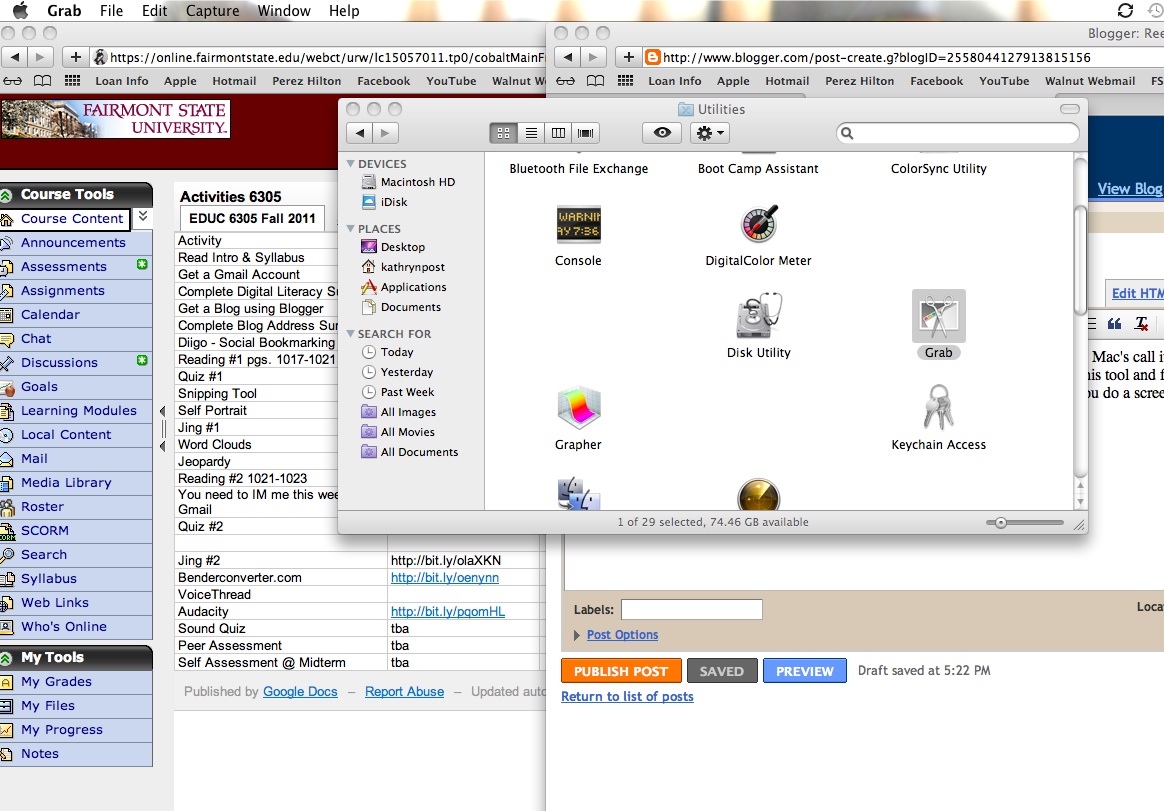Click the Finder window vertical scrollbar
The width and height of the screenshot is (1164, 811).
(1080, 260)
